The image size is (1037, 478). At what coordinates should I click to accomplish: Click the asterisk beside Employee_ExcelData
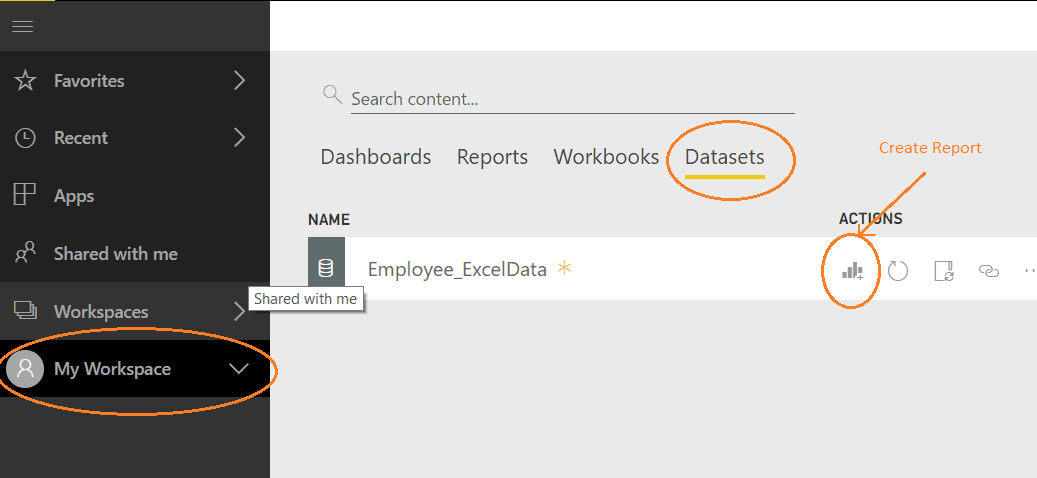point(563,268)
